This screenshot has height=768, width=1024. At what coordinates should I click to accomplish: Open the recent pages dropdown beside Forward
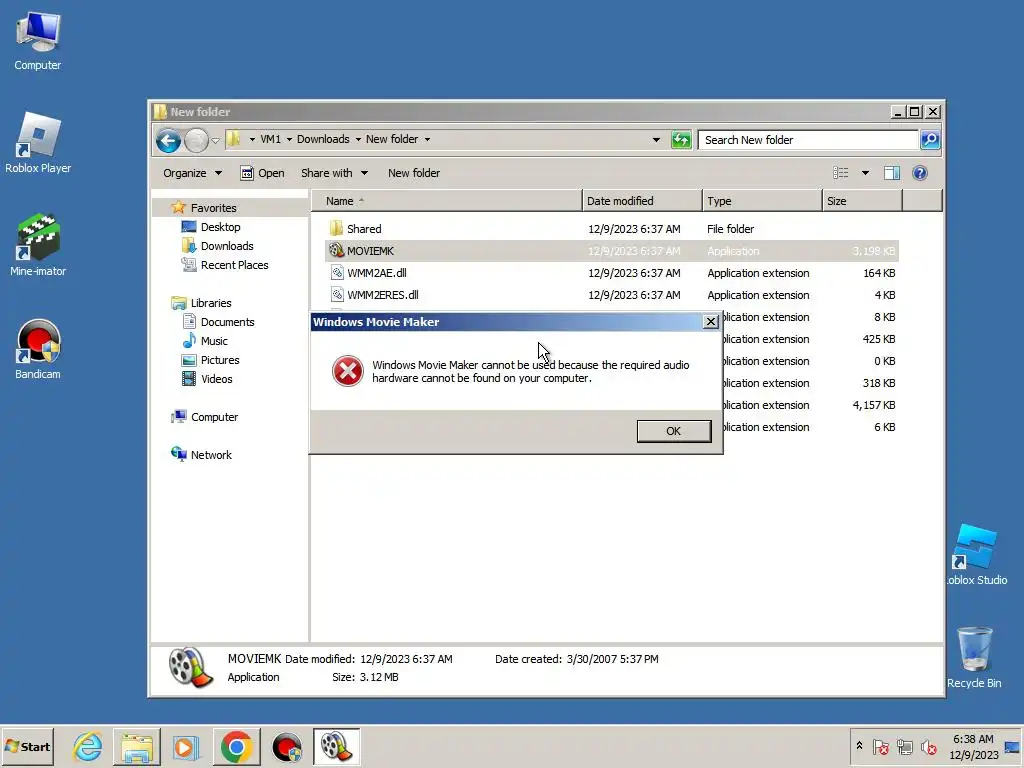216,140
